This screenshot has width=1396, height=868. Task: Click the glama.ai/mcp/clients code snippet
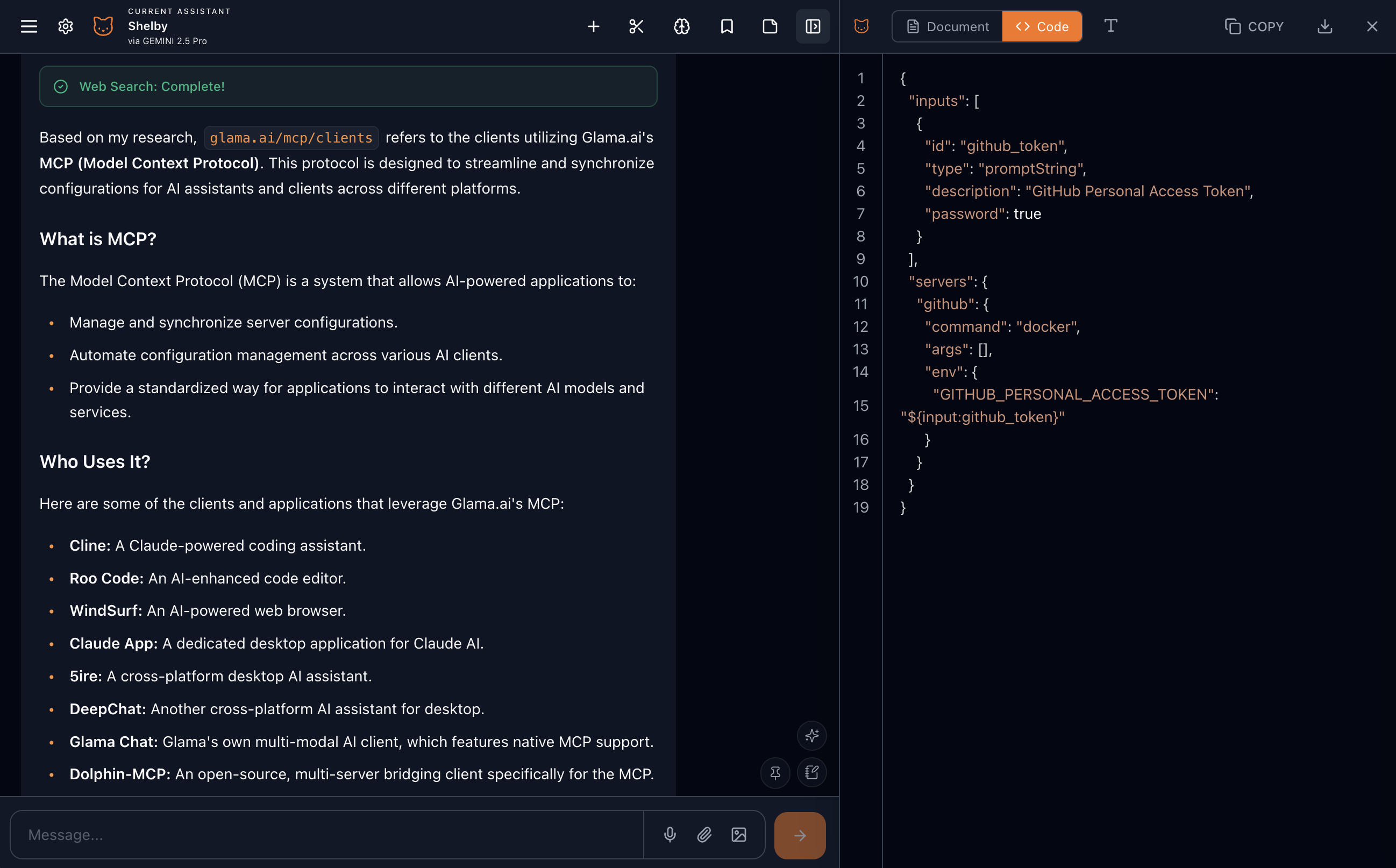291,138
